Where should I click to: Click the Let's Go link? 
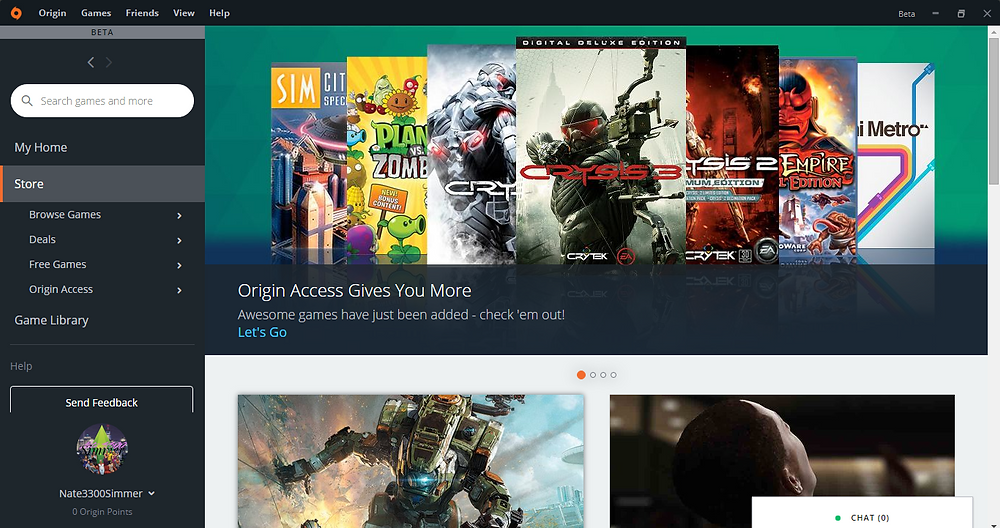262,332
